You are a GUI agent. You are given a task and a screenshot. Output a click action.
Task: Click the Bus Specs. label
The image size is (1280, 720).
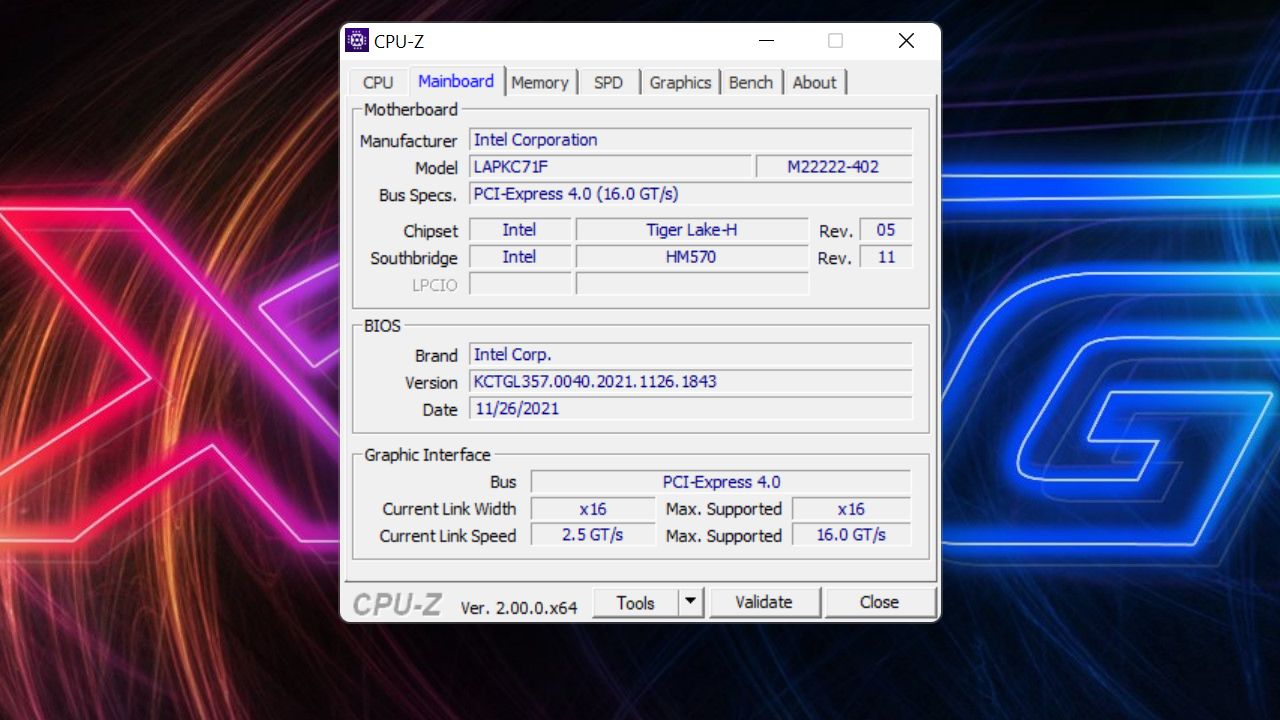(x=418, y=195)
